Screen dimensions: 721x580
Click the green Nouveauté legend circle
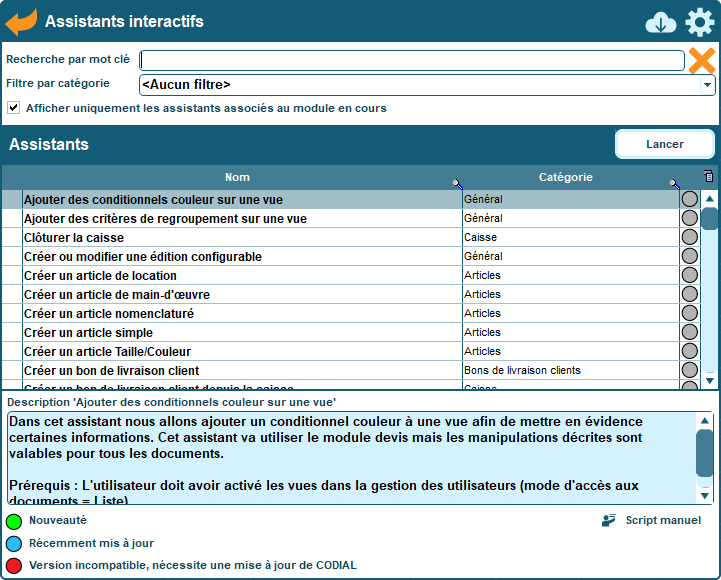tap(14, 521)
